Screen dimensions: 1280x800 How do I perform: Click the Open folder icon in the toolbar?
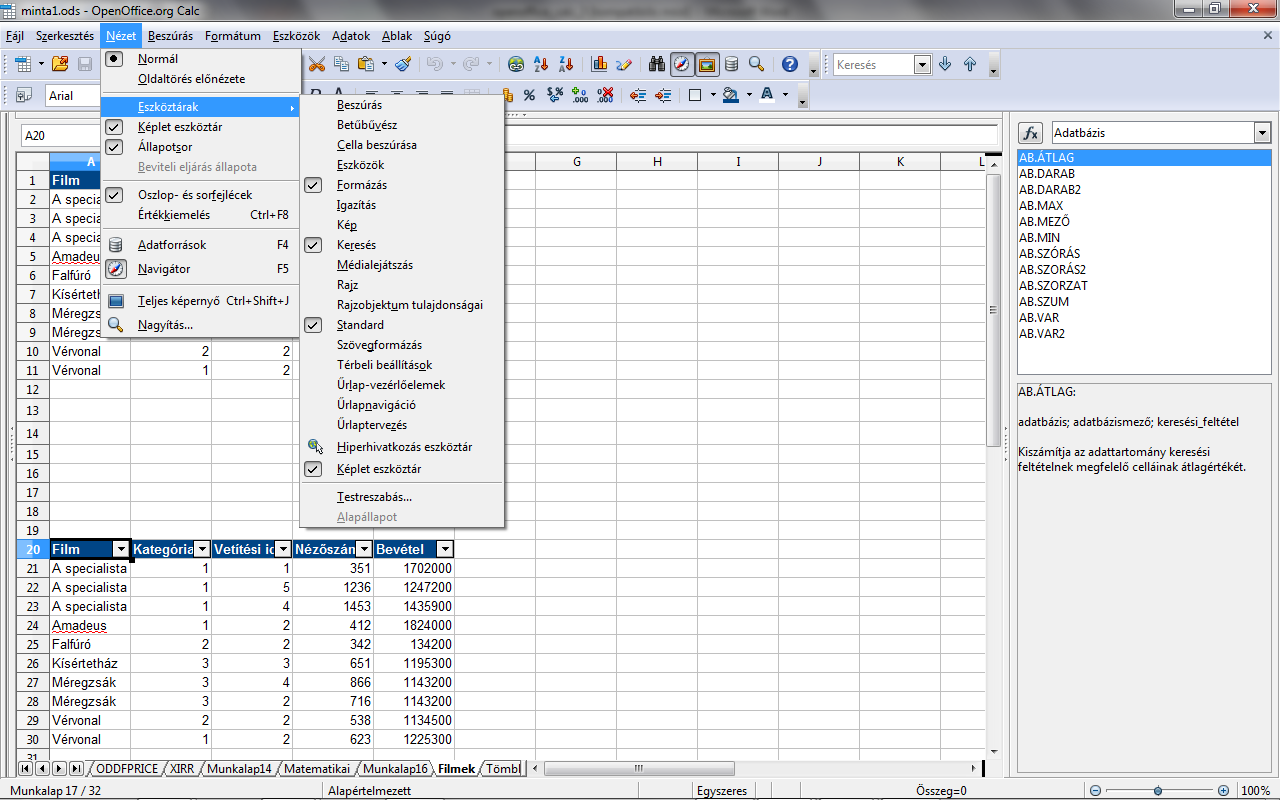pyautogui.click(x=60, y=64)
